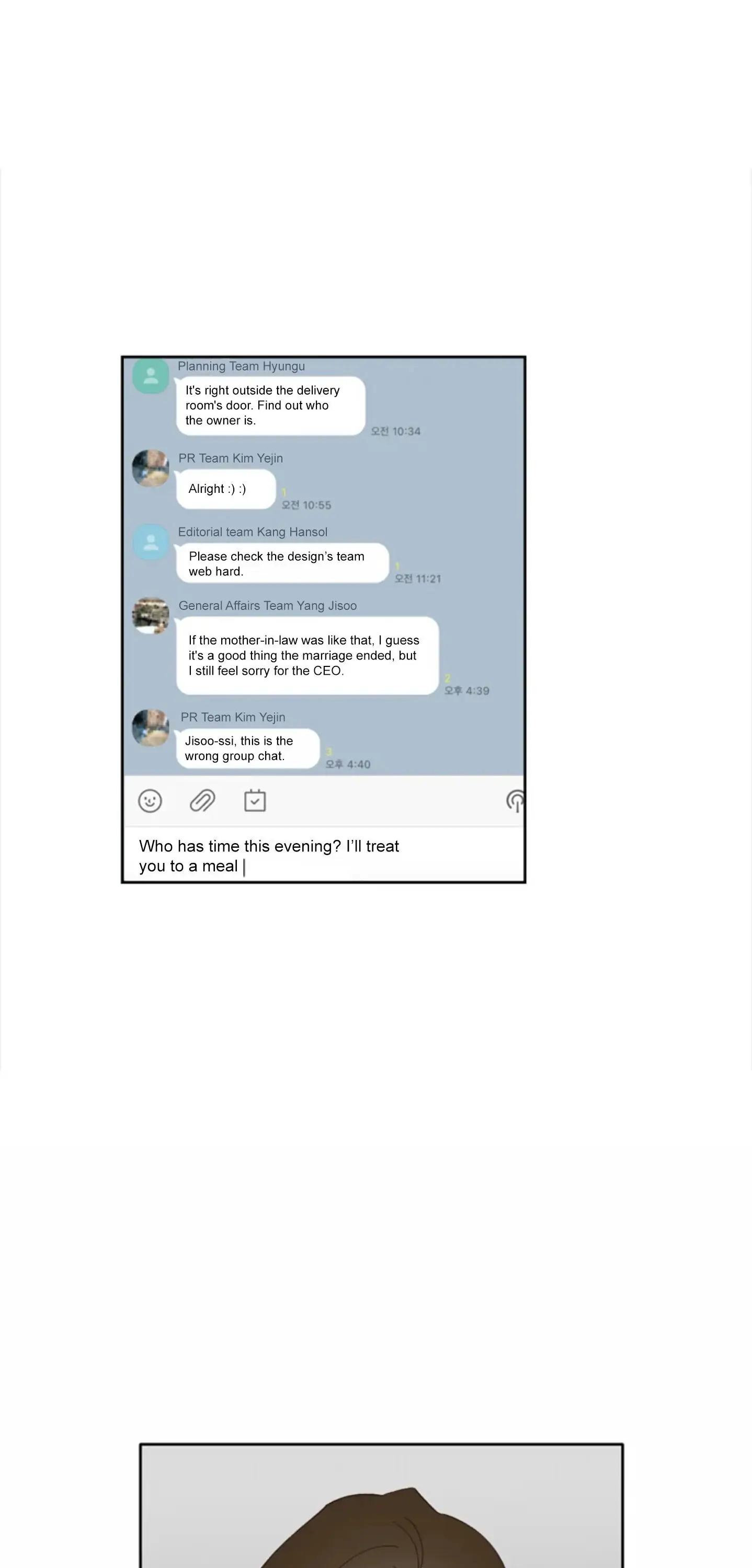752x1568 pixels.
Task: Open Planning Team Hyungu's green avatar
Action: [x=151, y=376]
